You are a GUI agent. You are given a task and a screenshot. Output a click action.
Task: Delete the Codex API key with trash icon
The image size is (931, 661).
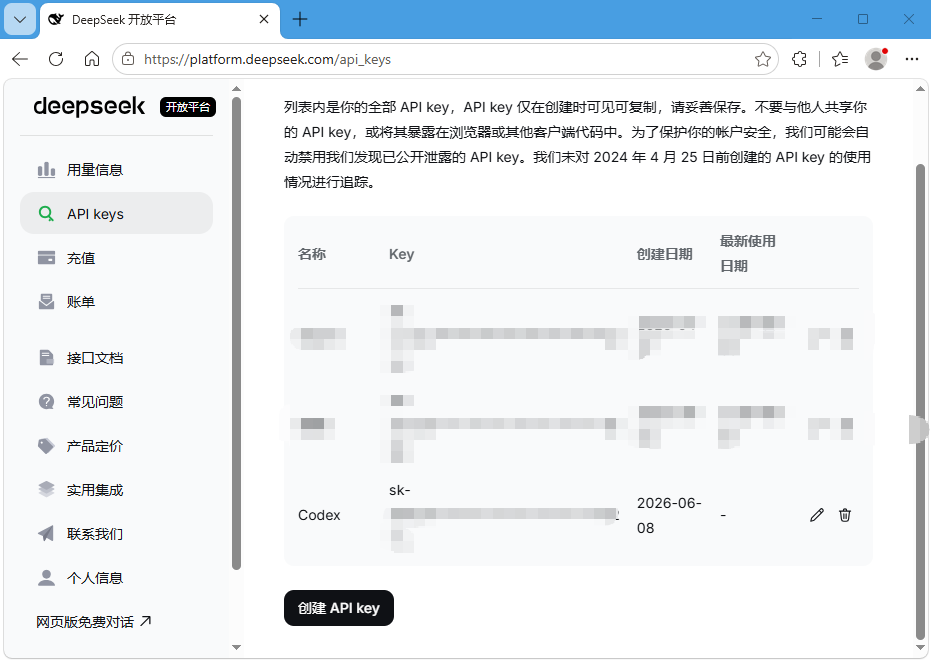[845, 515]
